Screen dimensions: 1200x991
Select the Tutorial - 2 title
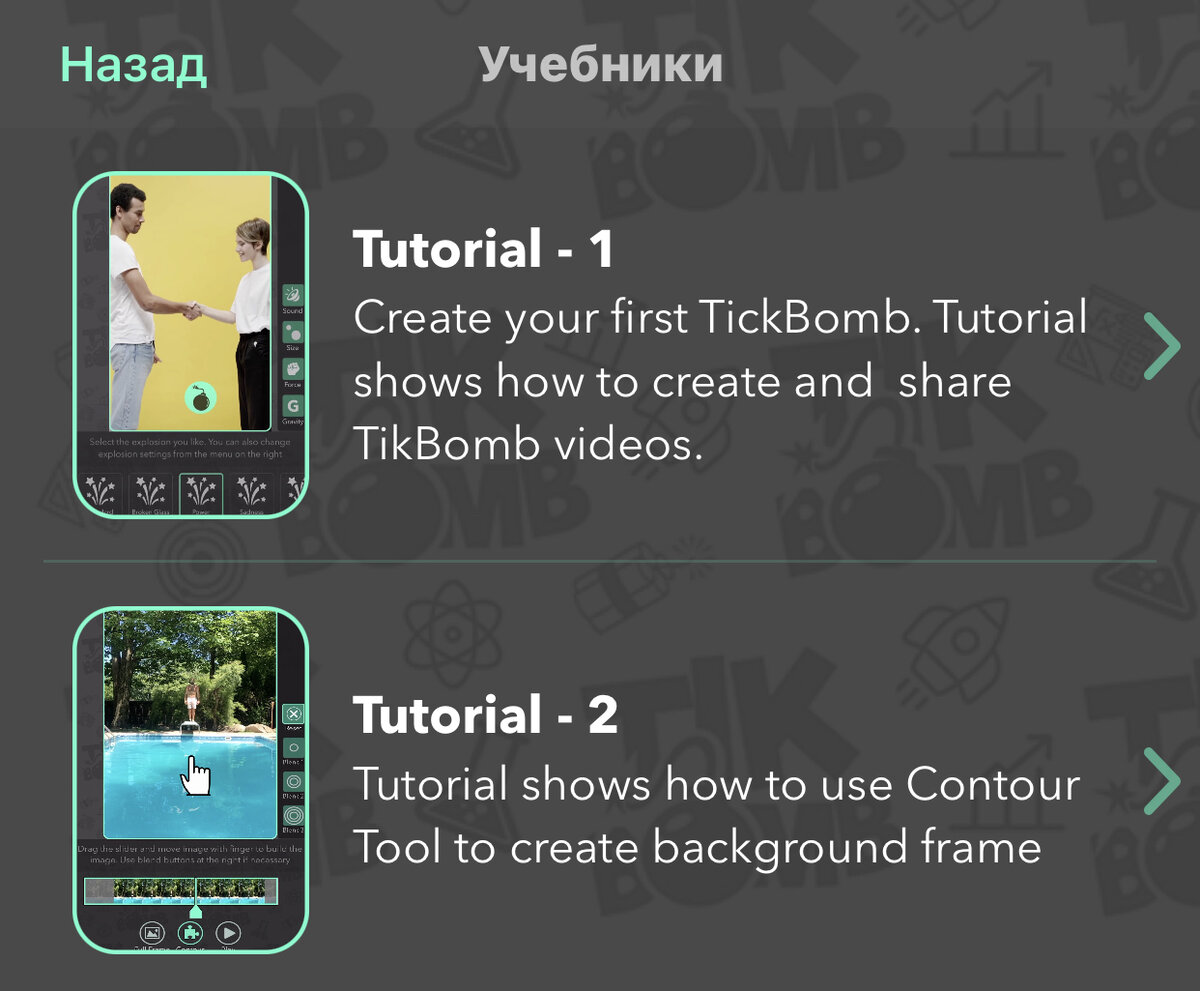485,714
